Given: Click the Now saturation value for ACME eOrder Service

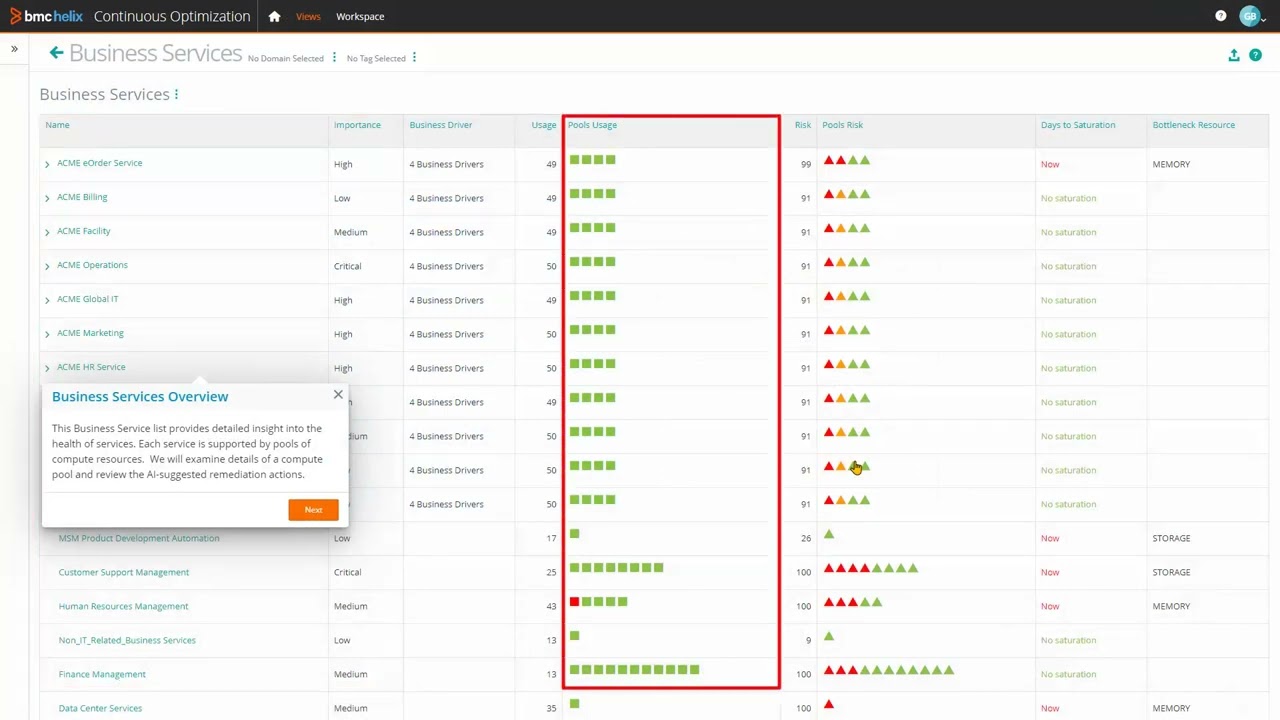Looking at the screenshot, I should 1050,164.
